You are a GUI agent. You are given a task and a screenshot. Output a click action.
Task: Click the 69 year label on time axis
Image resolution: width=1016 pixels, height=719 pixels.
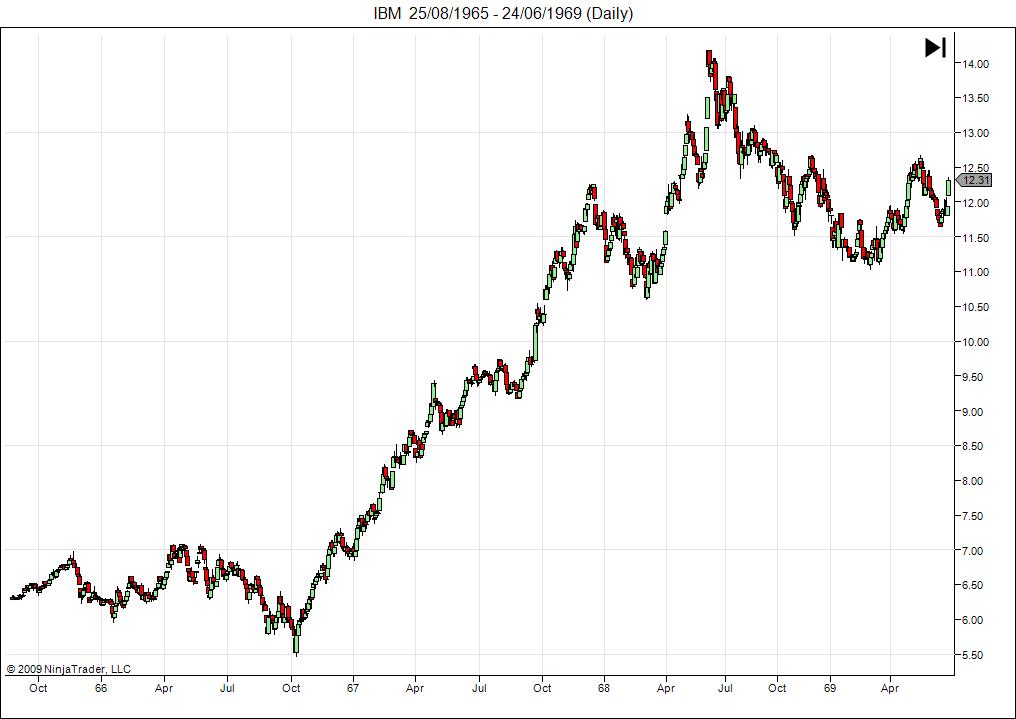pyautogui.click(x=830, y=689)
